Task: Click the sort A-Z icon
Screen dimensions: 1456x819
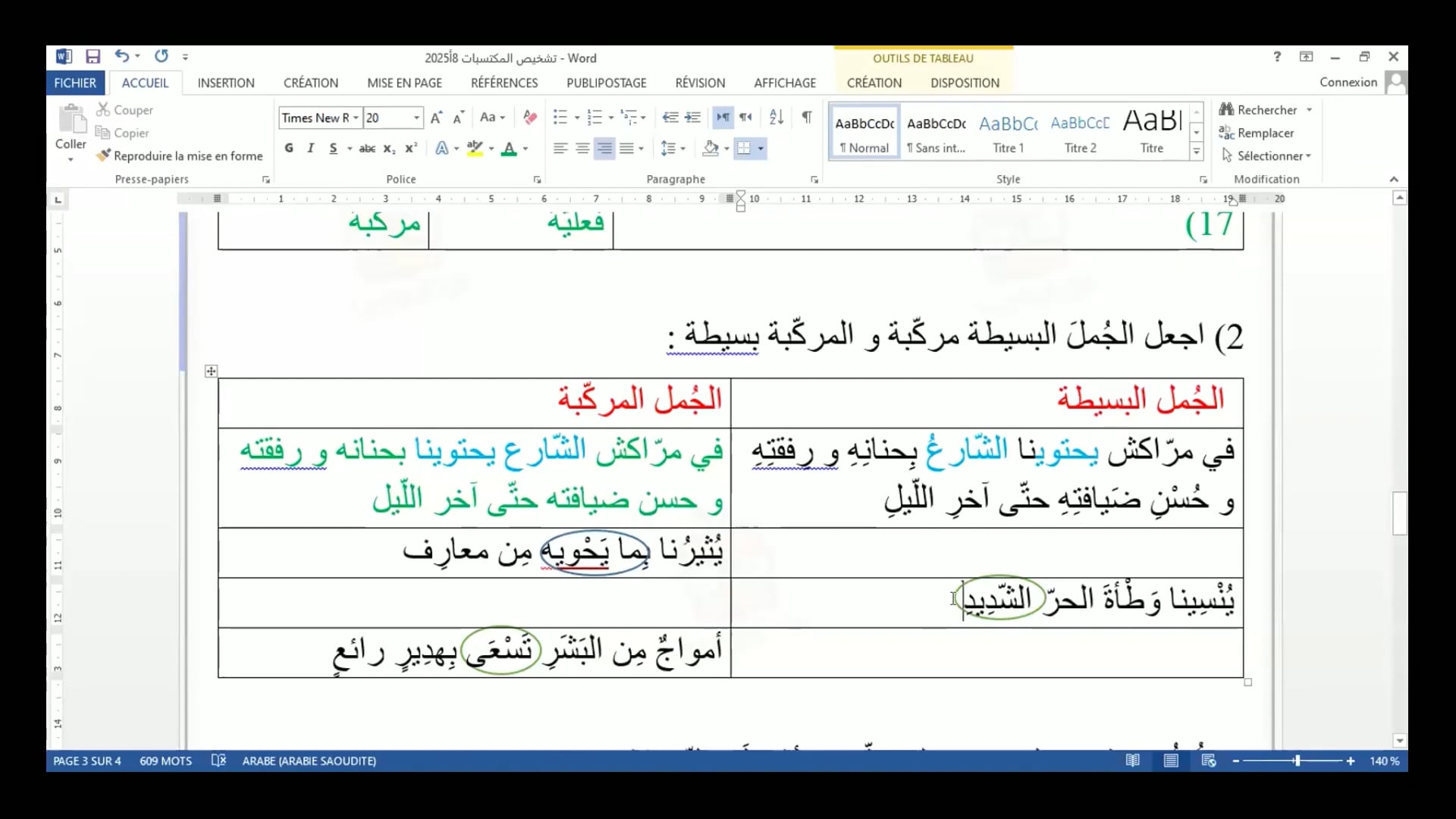Action: (x=776, y=118)
